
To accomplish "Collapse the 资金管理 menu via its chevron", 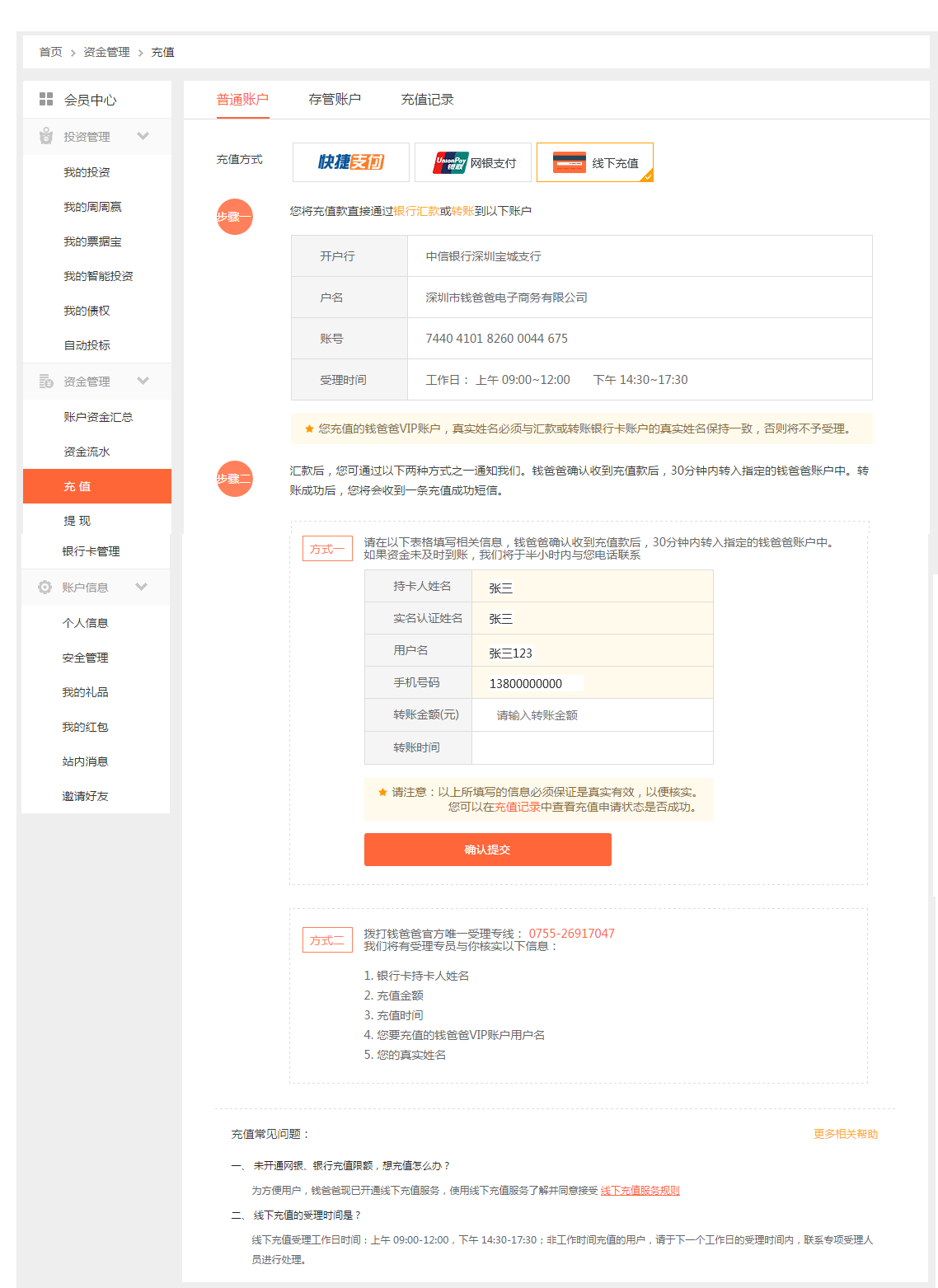I will tap(143, 381).
